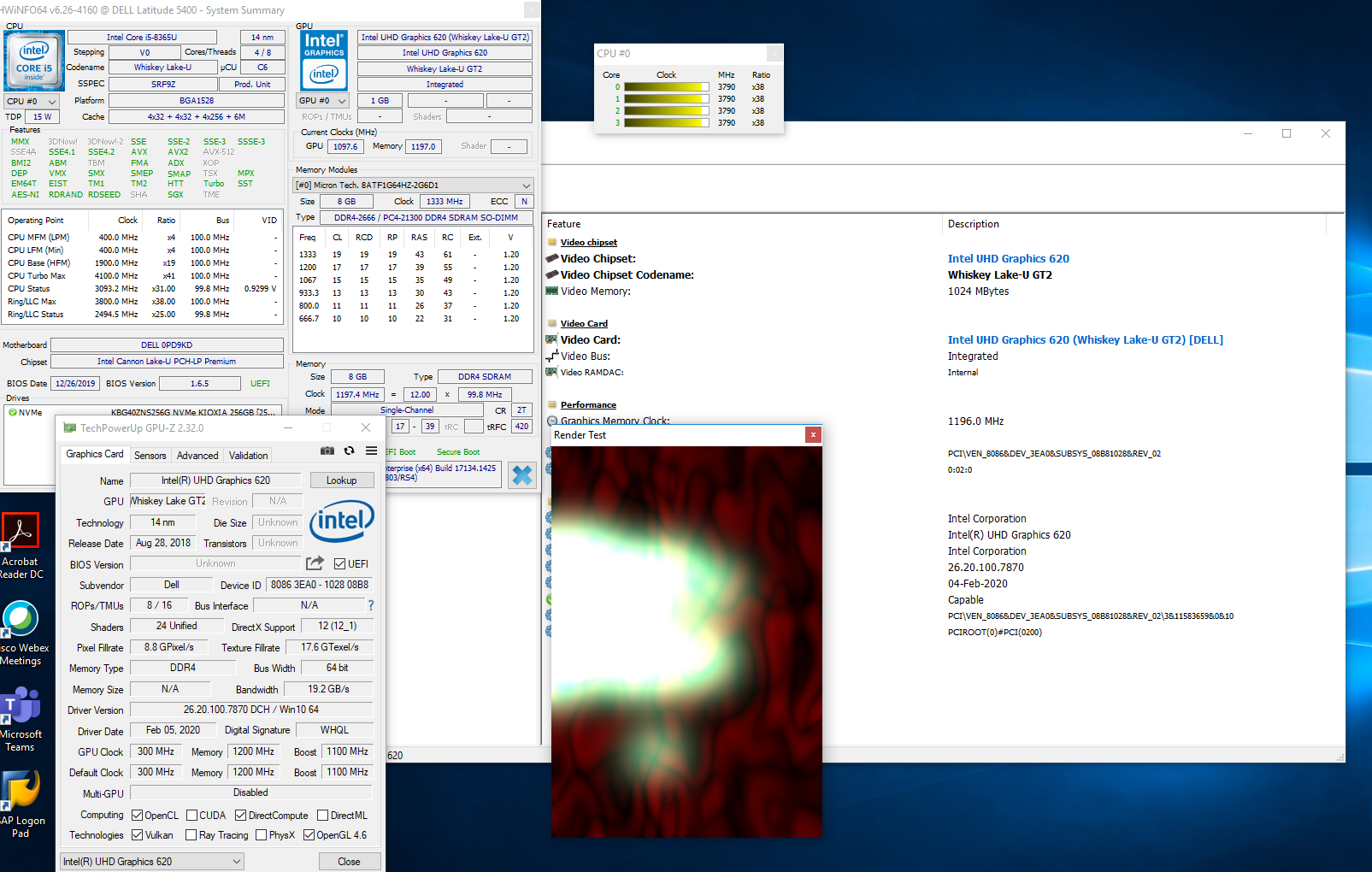This screenshot has height=872, width=1372.
Task: Click the Video Chipset row icon
Action: [552, 258]
